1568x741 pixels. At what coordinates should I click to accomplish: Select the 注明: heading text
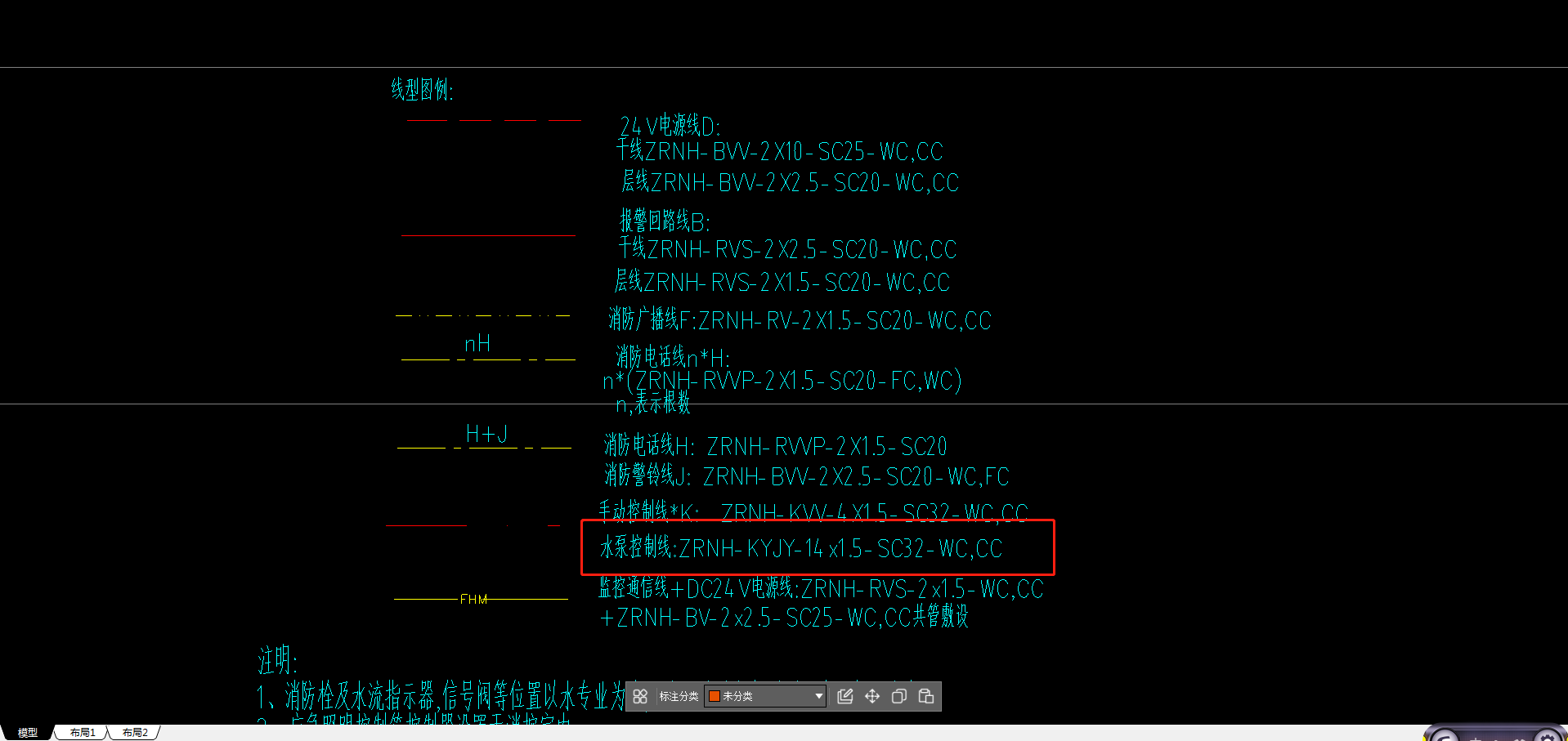point(278,660)
